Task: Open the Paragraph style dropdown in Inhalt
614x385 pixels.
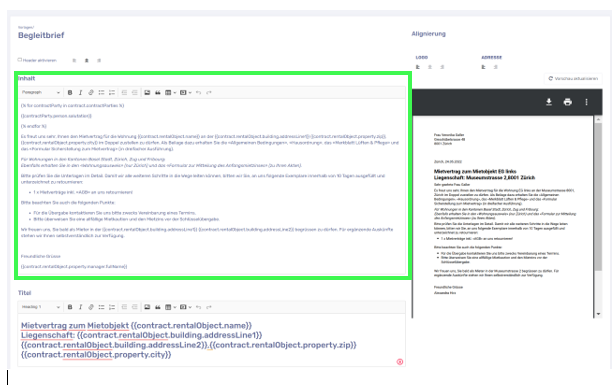Action: pos(41,92)
